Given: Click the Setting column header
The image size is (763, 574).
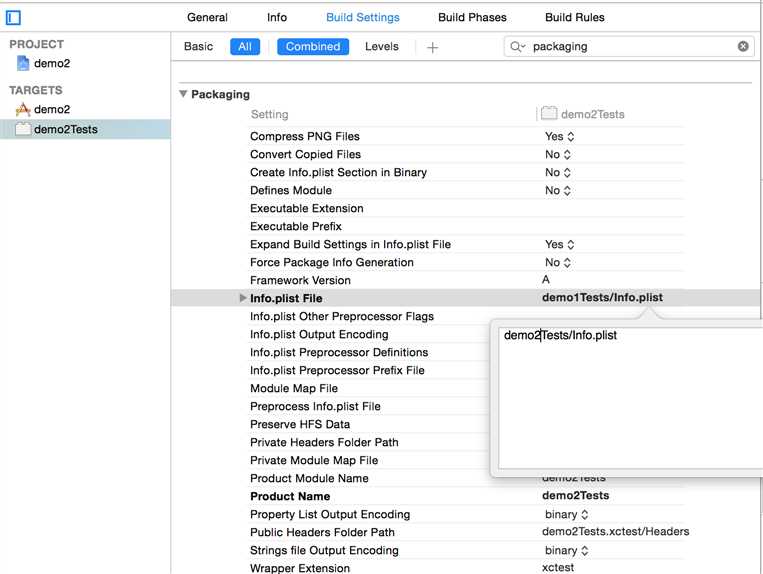Looking at the screenshot, I should pyautogui.click(x=270, y=114).
